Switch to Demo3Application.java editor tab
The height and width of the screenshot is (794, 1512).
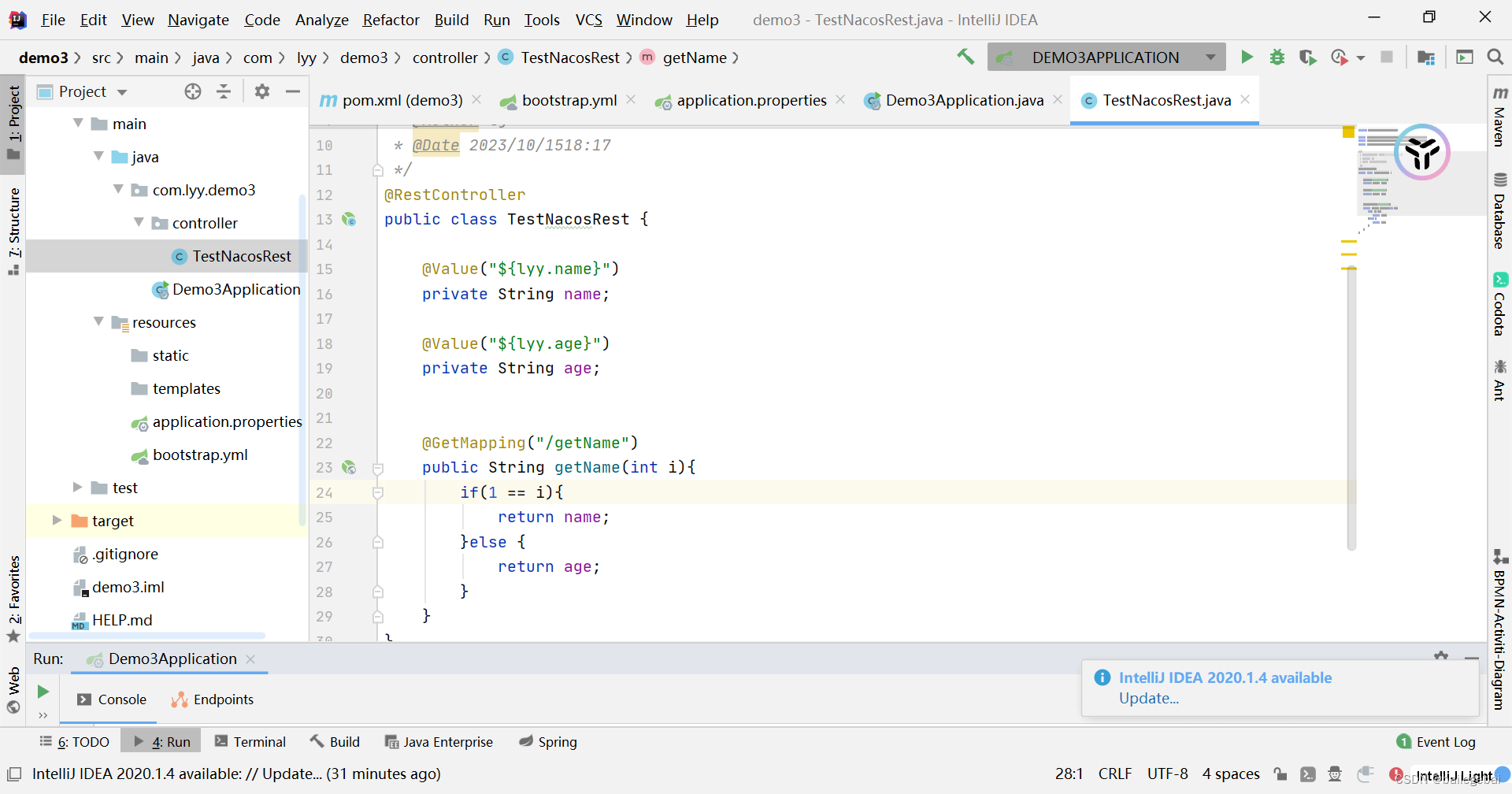963,100
